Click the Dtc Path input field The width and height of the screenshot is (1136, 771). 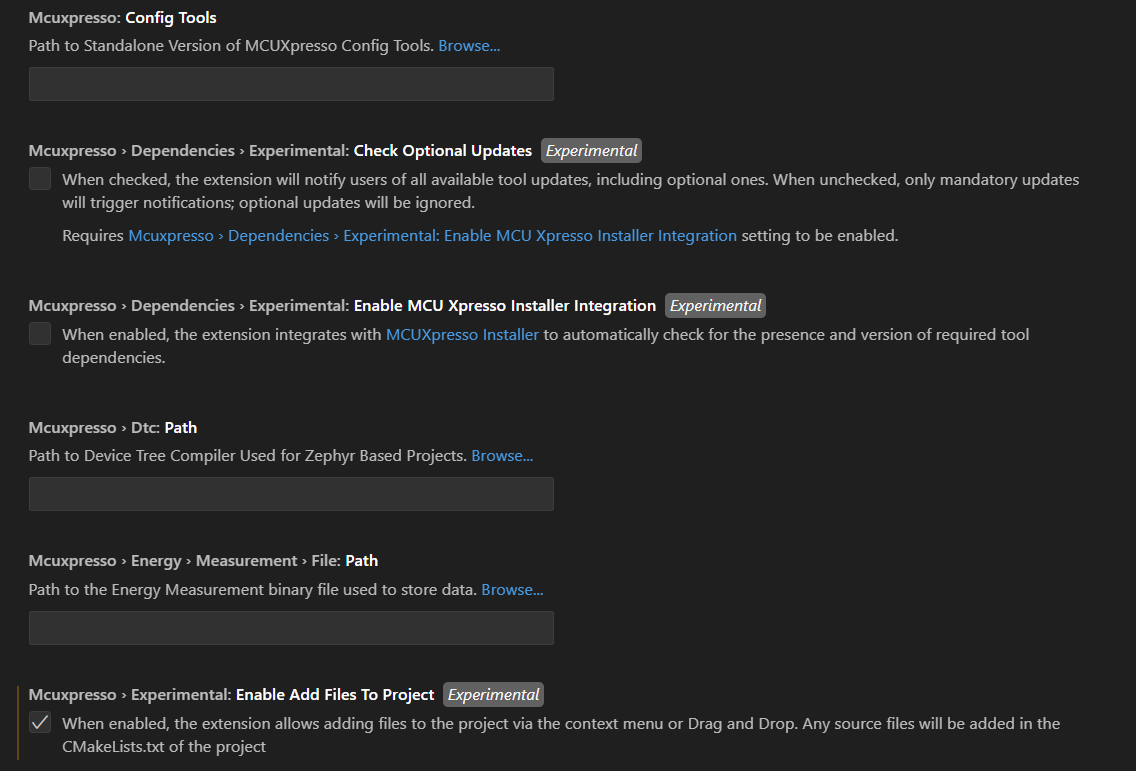(x=290, y=493)
